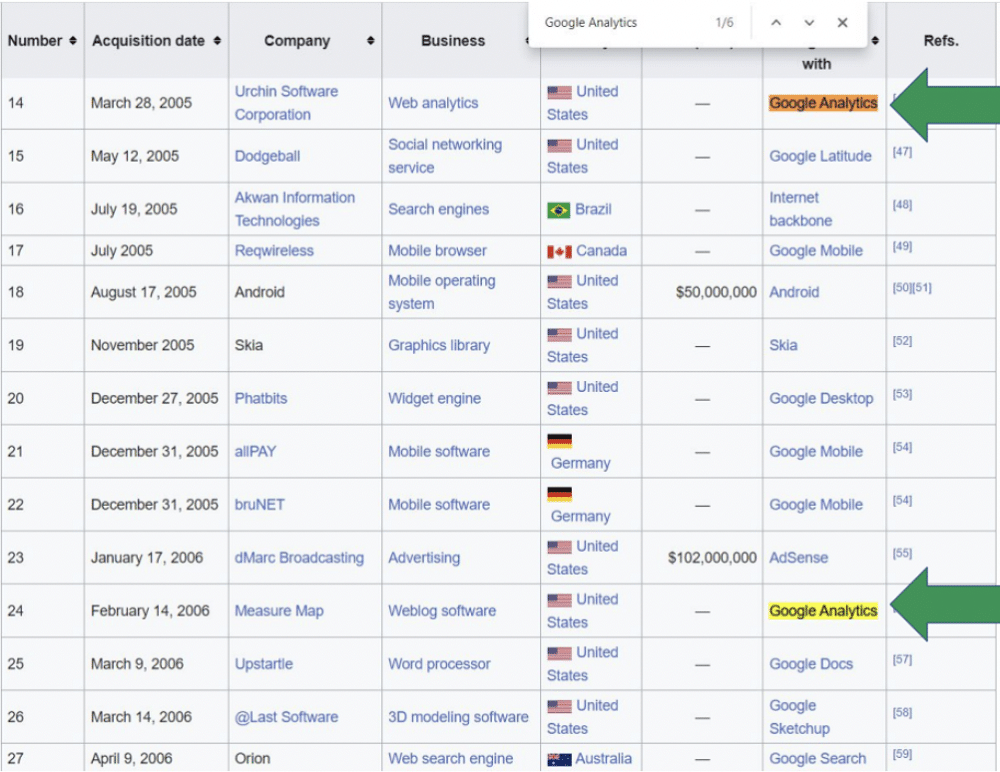This screenshot has width=1000, height=772.
Task: Click reference link 50 in the Android row
Action: pyautogui.click(x=898, y=286)
